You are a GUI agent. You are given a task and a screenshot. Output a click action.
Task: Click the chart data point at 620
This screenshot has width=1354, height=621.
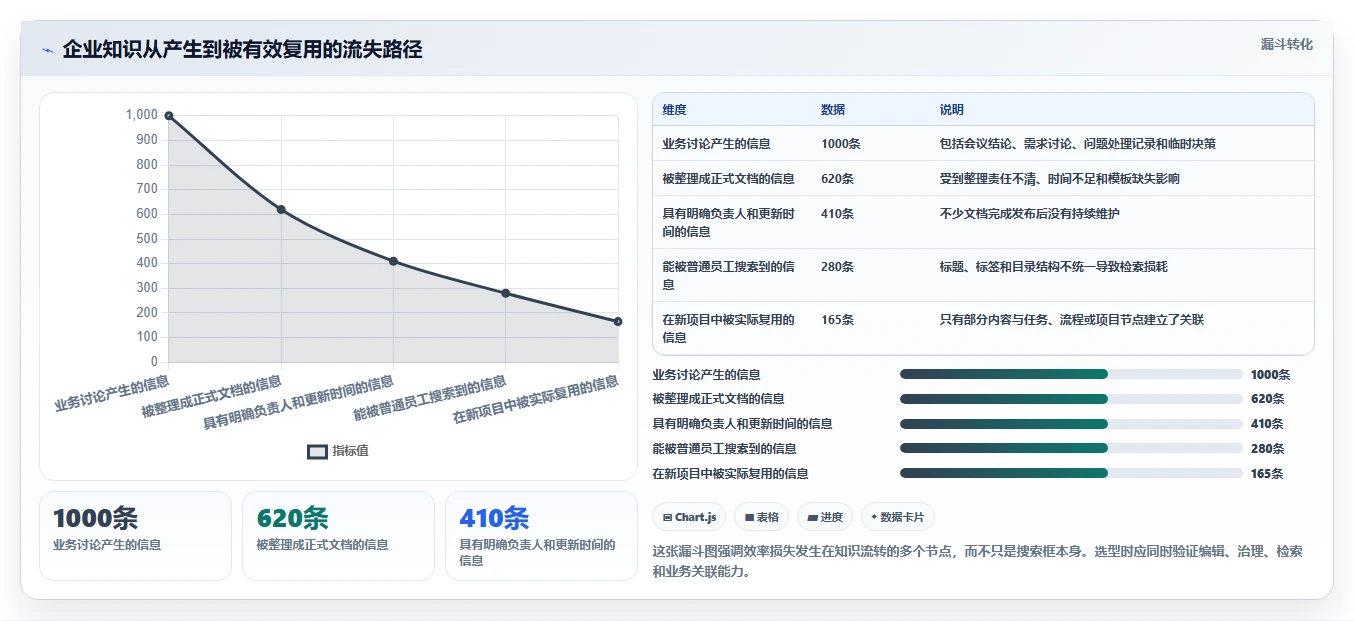pyautogui.click(x=281, y=209)
